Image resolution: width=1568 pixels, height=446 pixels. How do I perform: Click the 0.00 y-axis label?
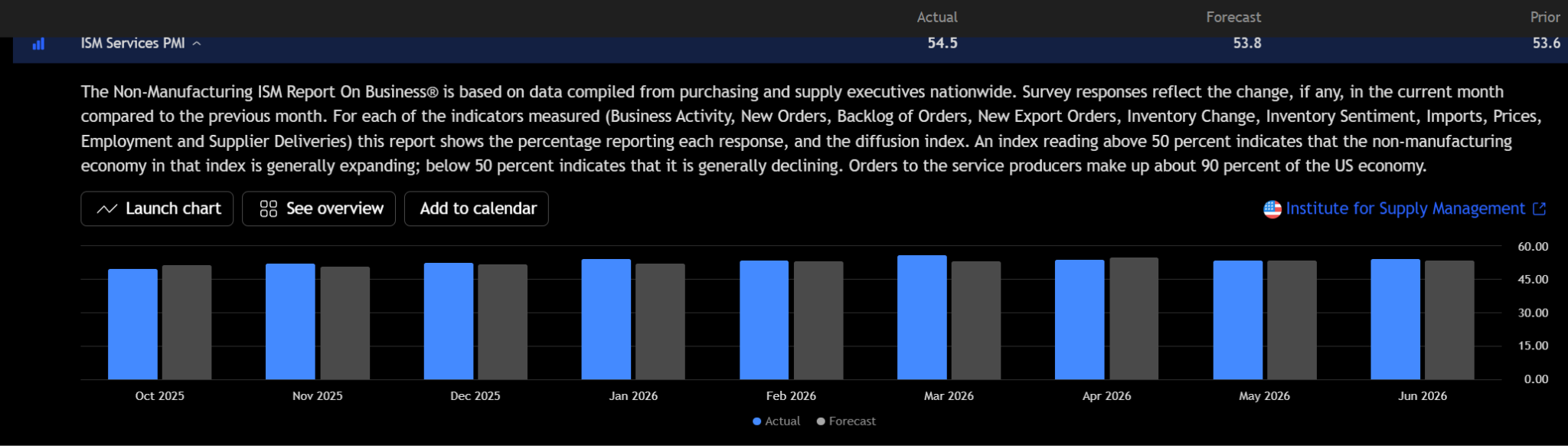[x=1536, y=379]
